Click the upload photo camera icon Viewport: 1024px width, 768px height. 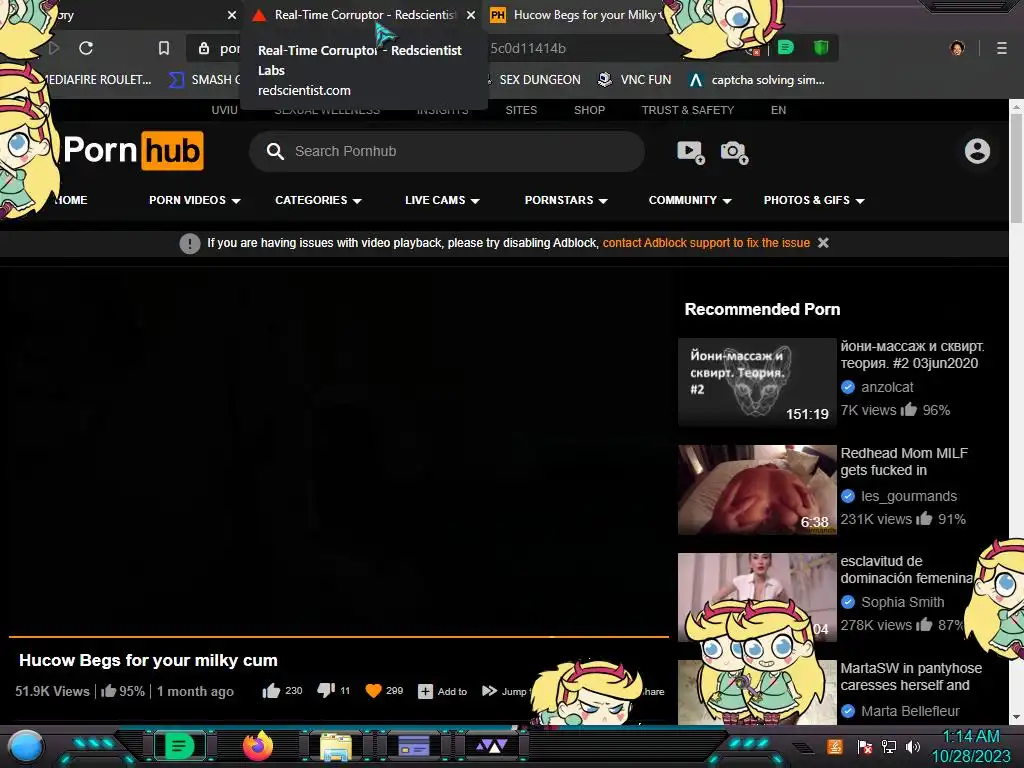pyautogui.click(x=734, y=152)
